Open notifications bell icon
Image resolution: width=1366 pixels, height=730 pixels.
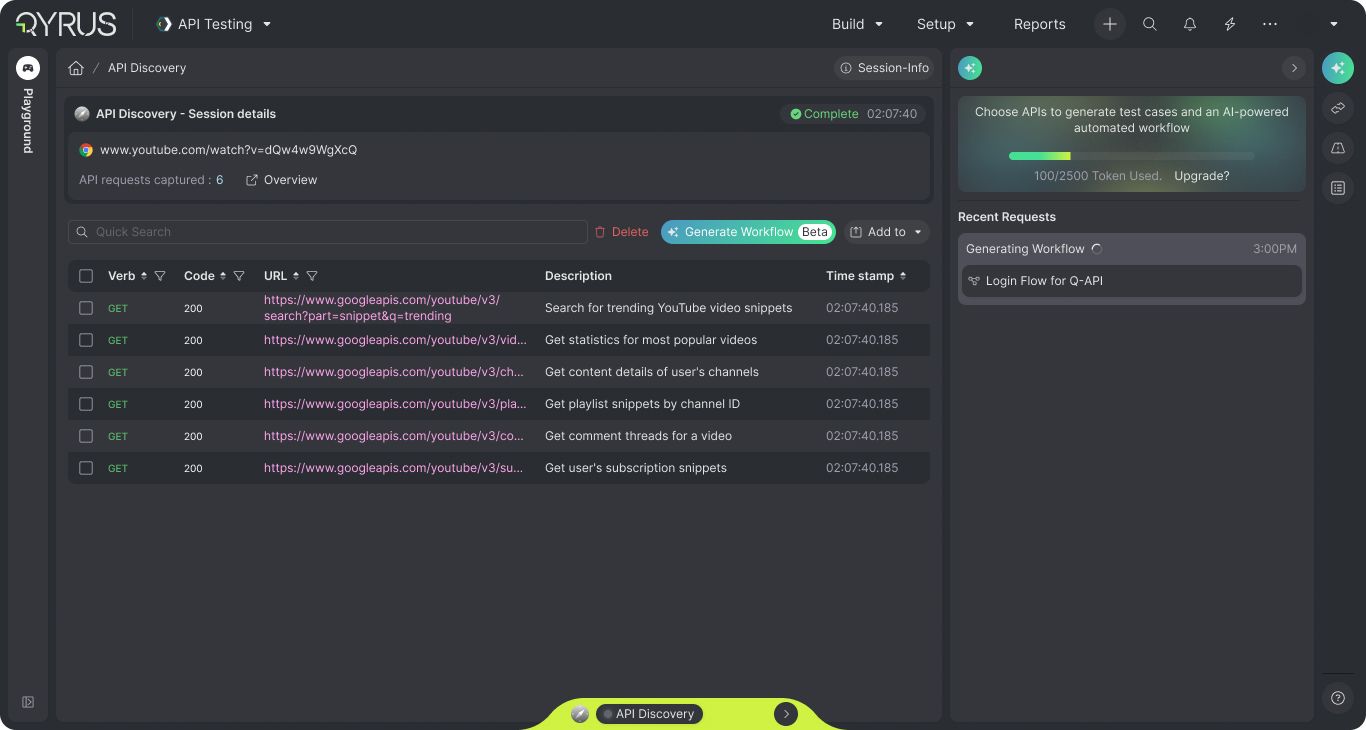coord(1190,24)
